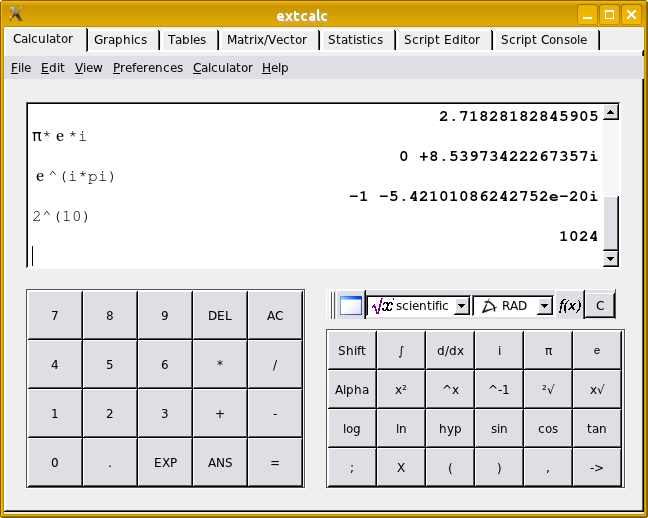The image size is (648, 518).
Task: Click the open parenthesis ( key
Action: (x=450, y=468)
